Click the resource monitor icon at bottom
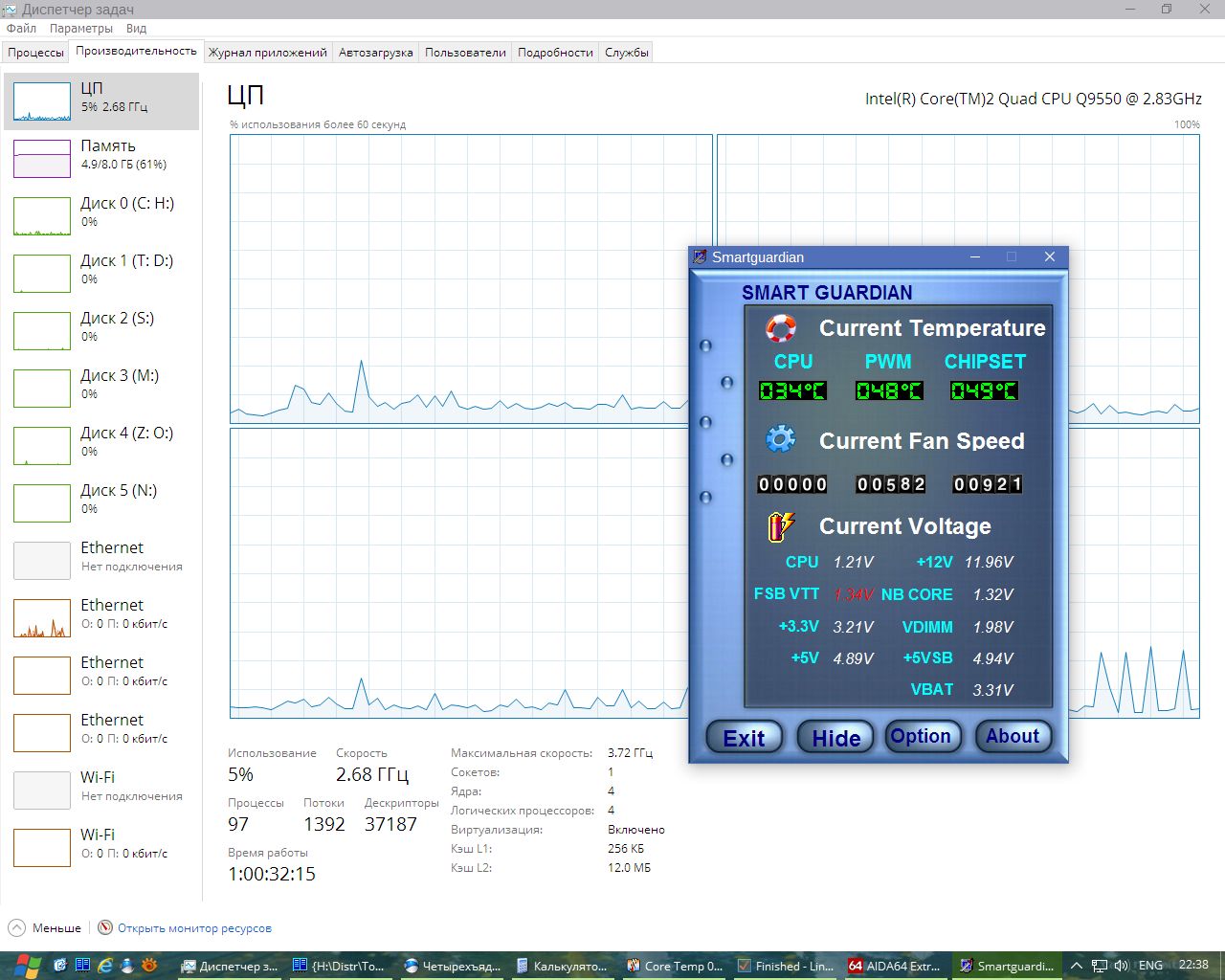The image size is (1225, 980). pos(105,927)
